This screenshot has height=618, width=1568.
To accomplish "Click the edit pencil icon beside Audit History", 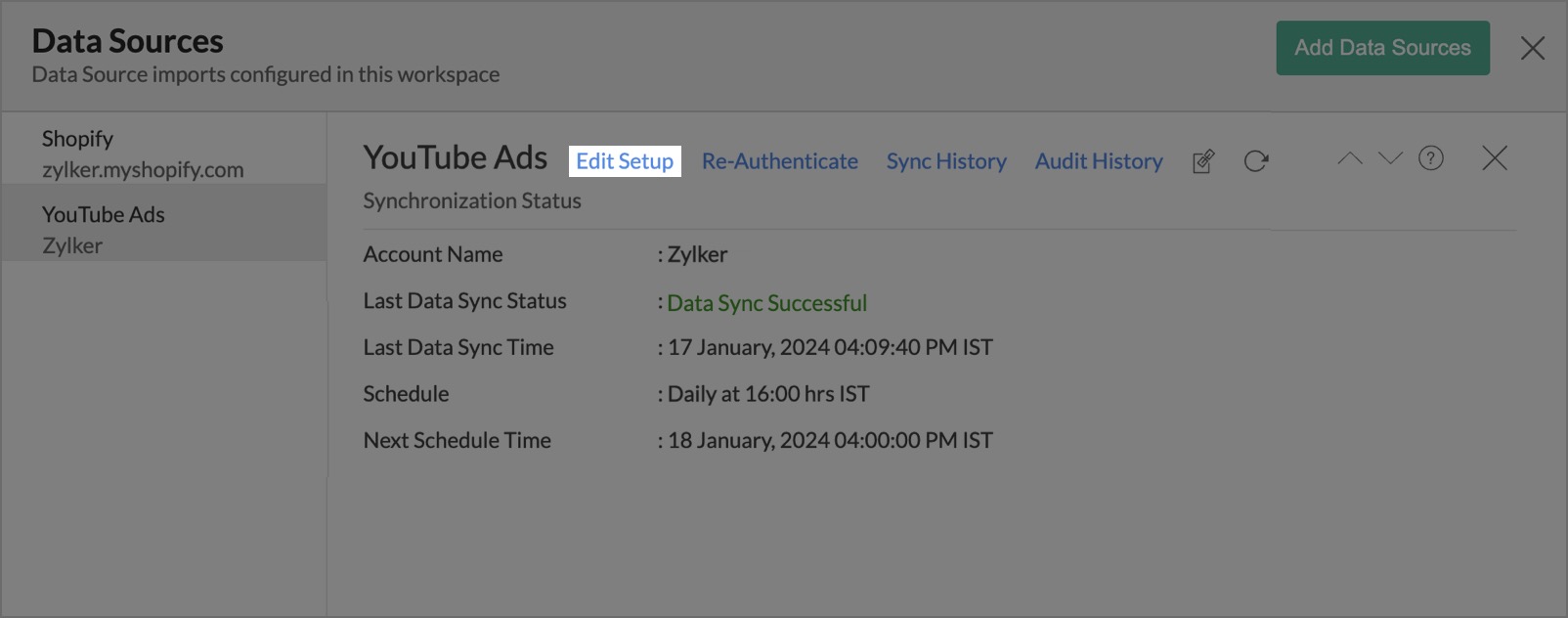I will [1203, 161].
